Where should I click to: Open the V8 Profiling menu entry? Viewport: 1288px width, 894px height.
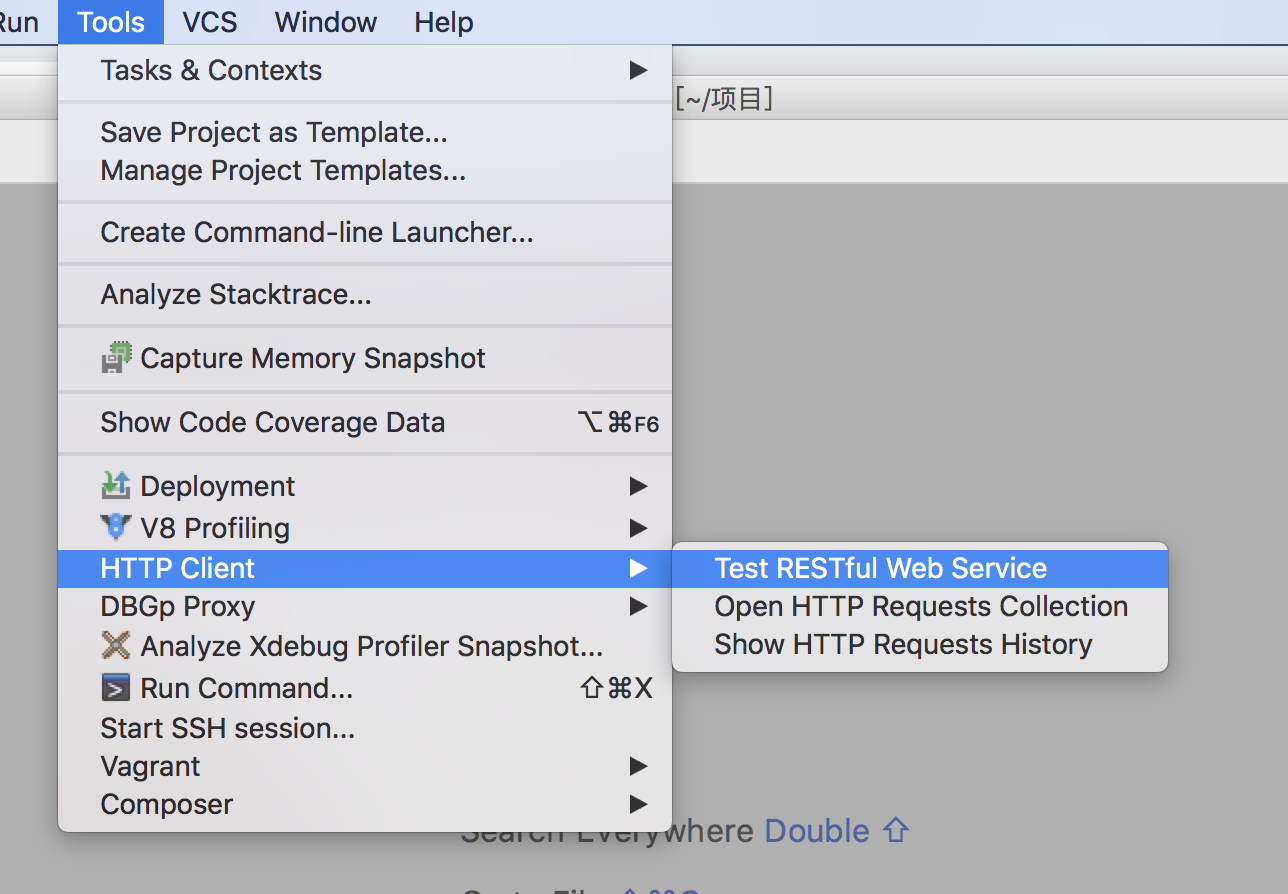pyautogui.click(x=365, y=528)
